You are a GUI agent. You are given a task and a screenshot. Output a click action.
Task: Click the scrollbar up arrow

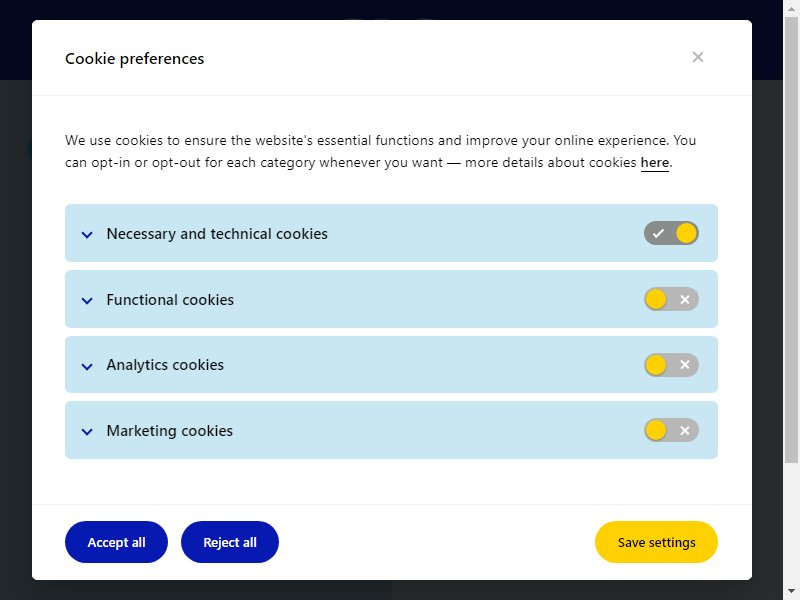(x=791, y=8)
